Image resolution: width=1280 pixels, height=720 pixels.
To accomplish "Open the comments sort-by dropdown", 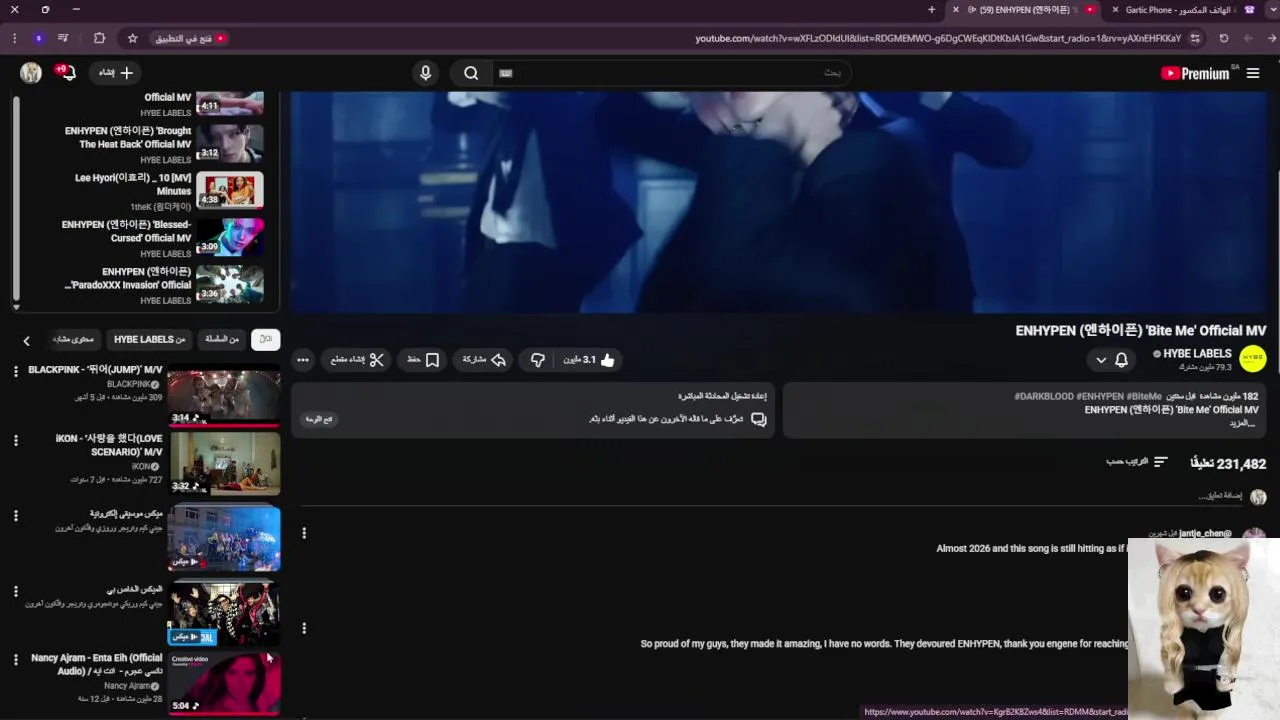I will click(1137, 462).
